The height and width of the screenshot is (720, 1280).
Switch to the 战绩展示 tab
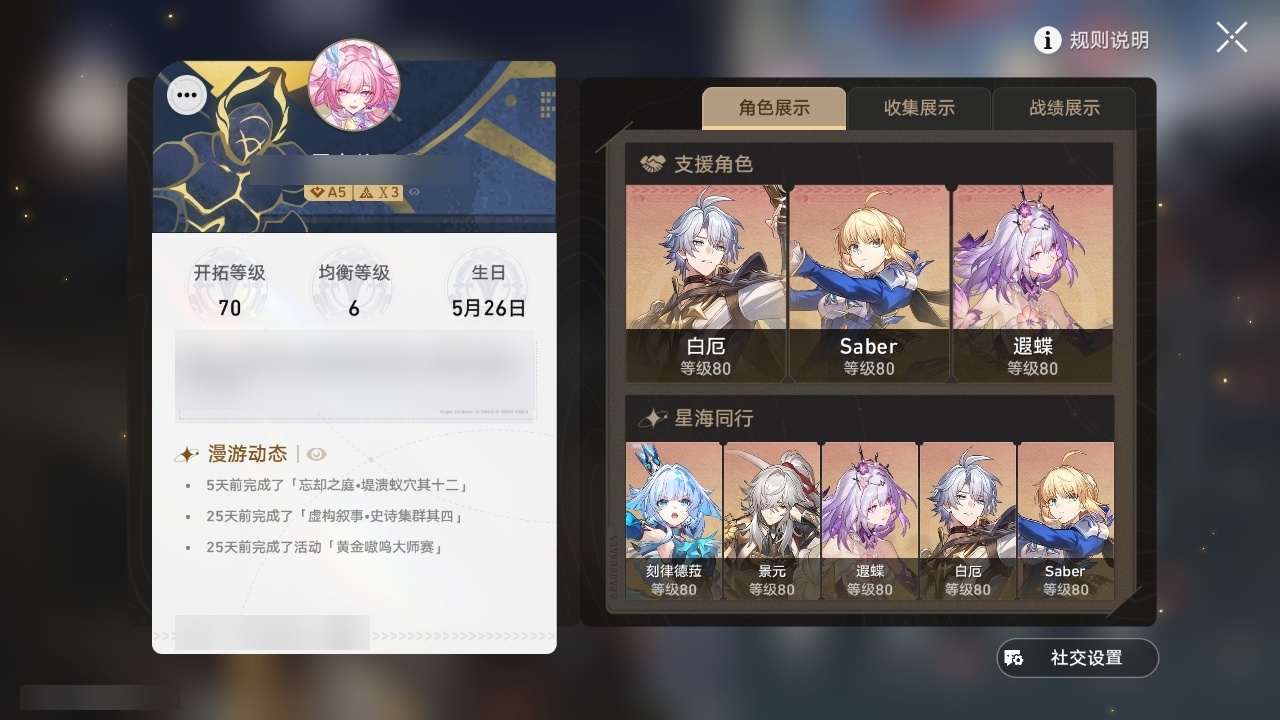[x=1064, y=108]
